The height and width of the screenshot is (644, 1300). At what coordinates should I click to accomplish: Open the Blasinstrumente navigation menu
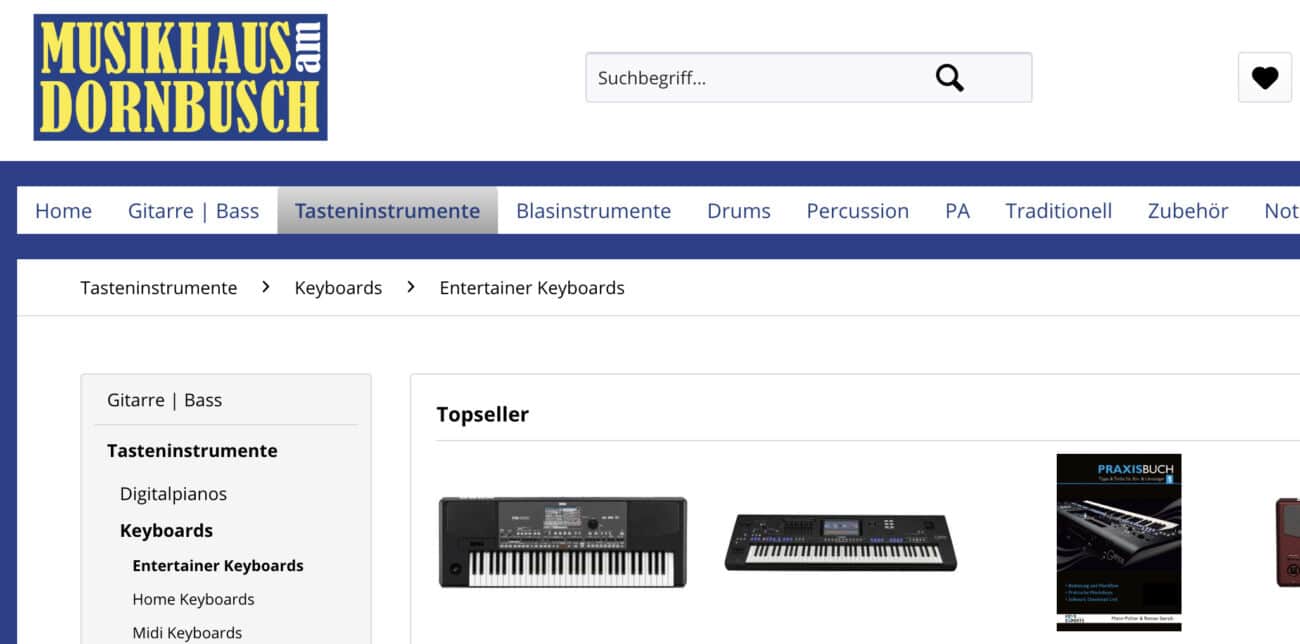click(593, 211)
